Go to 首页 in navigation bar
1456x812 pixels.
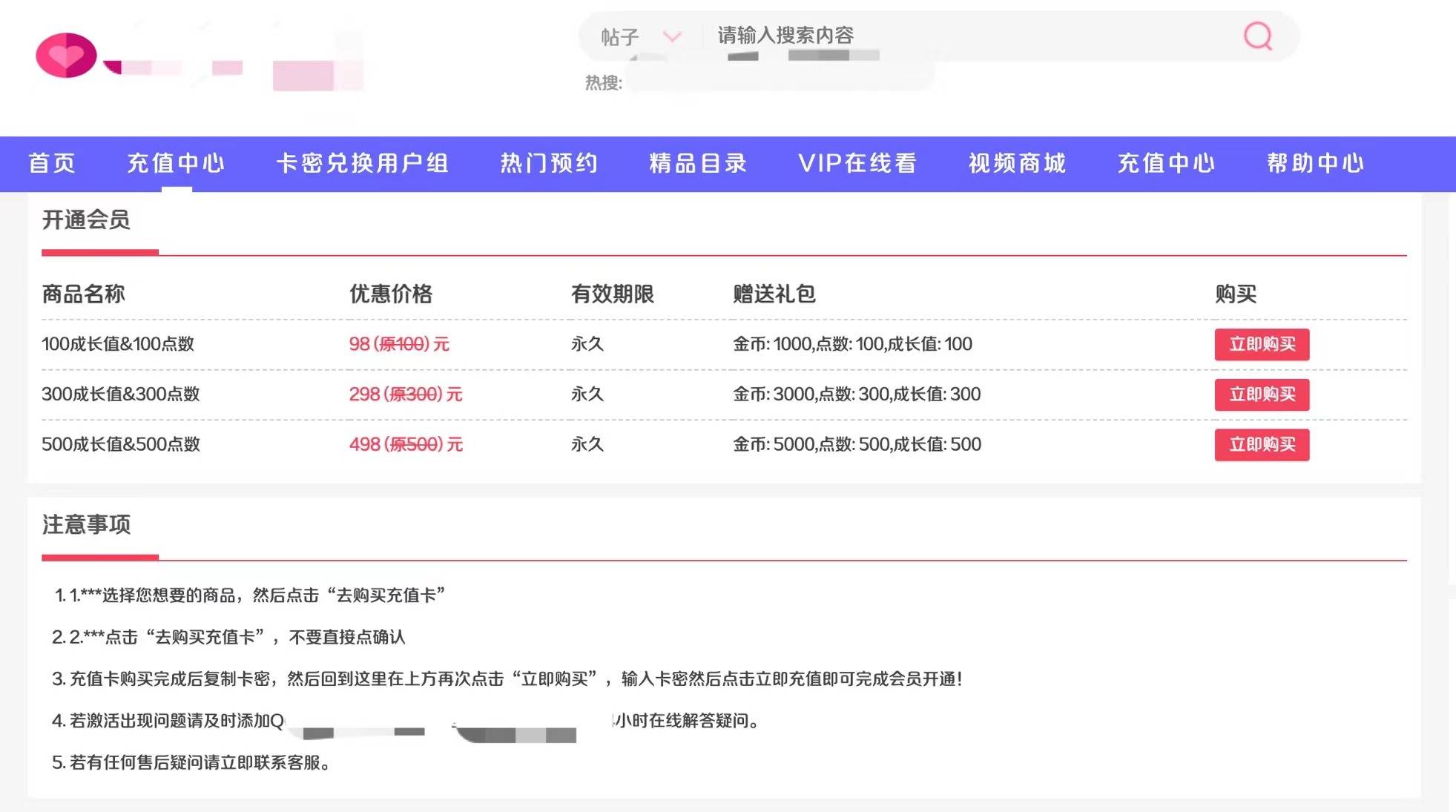tap(52, 163)
